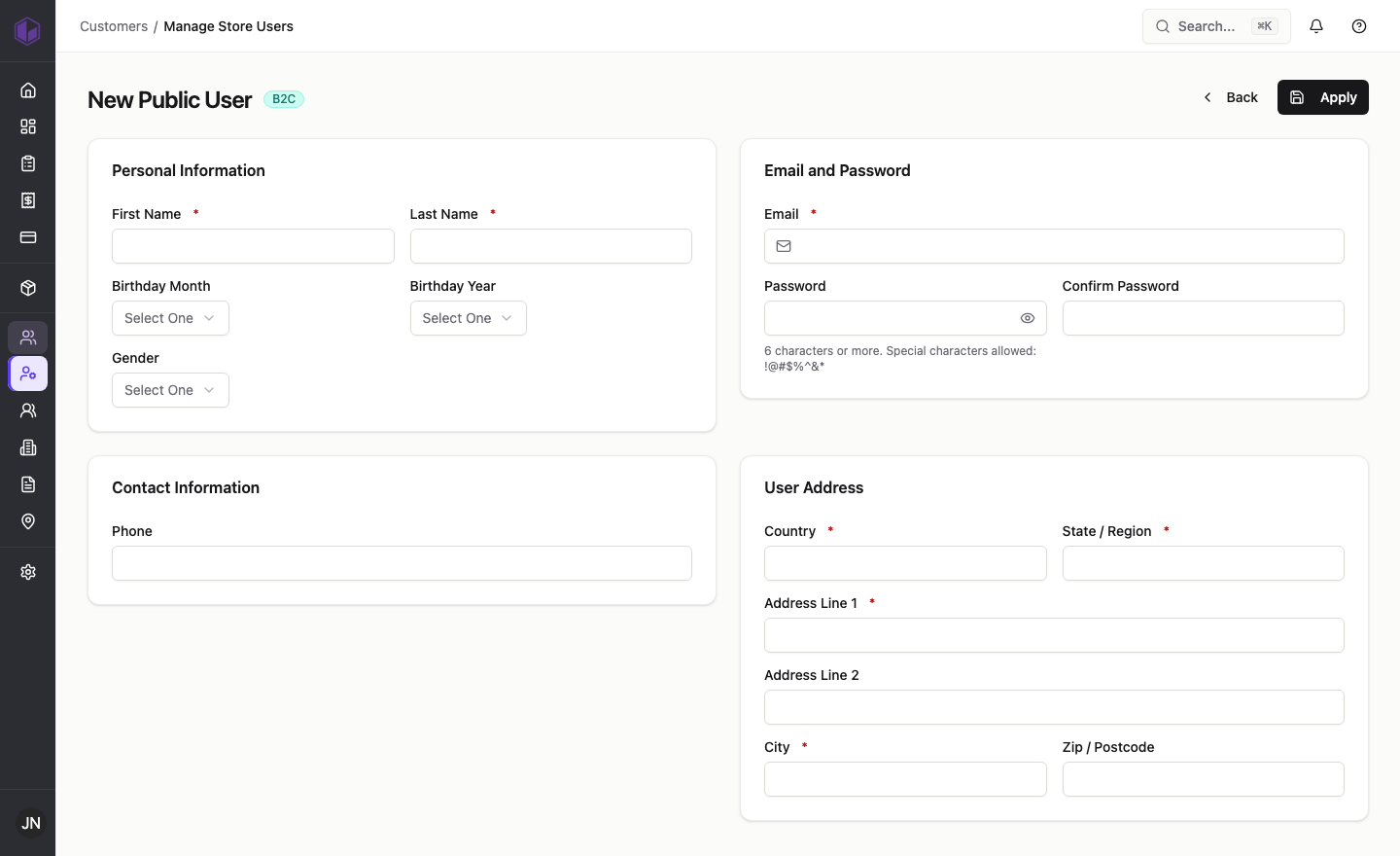Click the search magnifier icon
The width and height of the screenshot is (1400, 856).
pos(1163,26)
